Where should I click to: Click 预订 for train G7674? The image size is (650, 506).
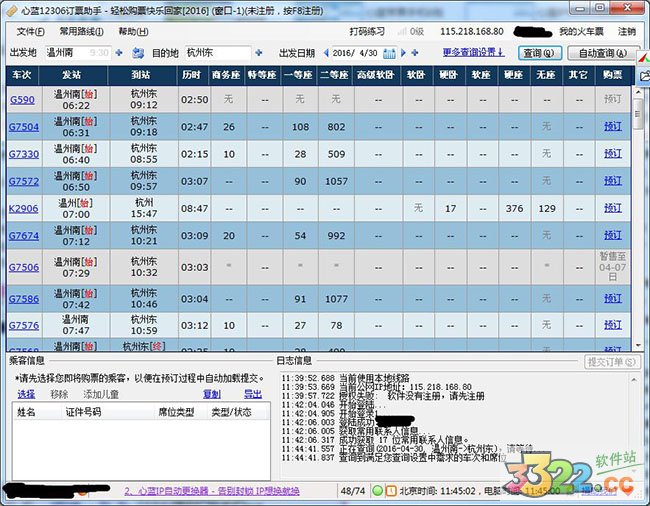click(x=613, y=235)
